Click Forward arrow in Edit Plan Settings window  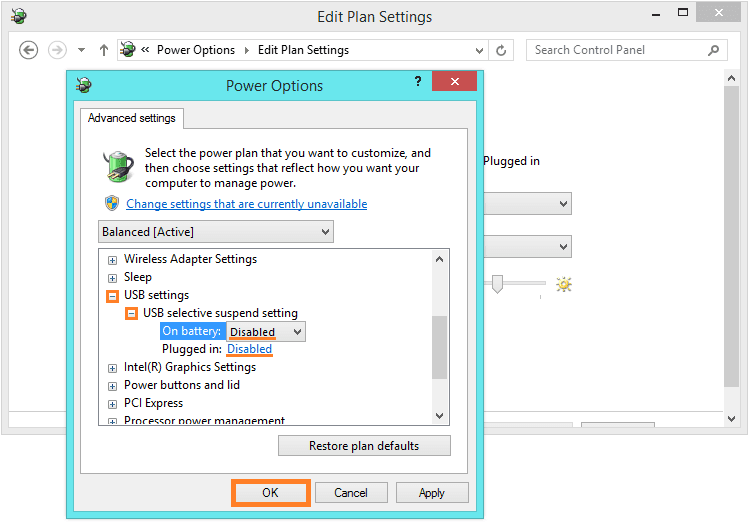tap(57, 50)
